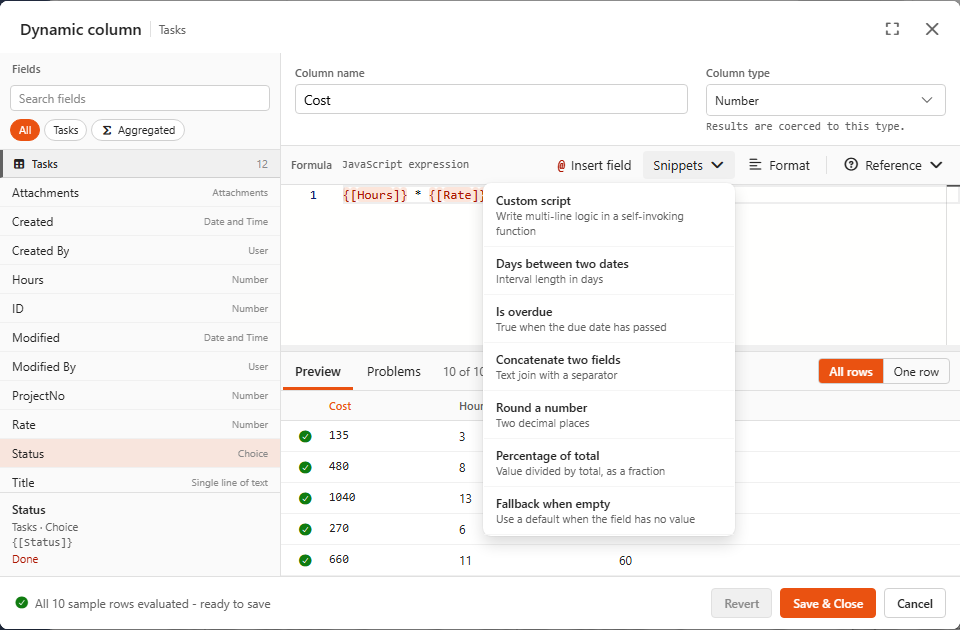Choose Percentage of total snippet

point(609,463)
